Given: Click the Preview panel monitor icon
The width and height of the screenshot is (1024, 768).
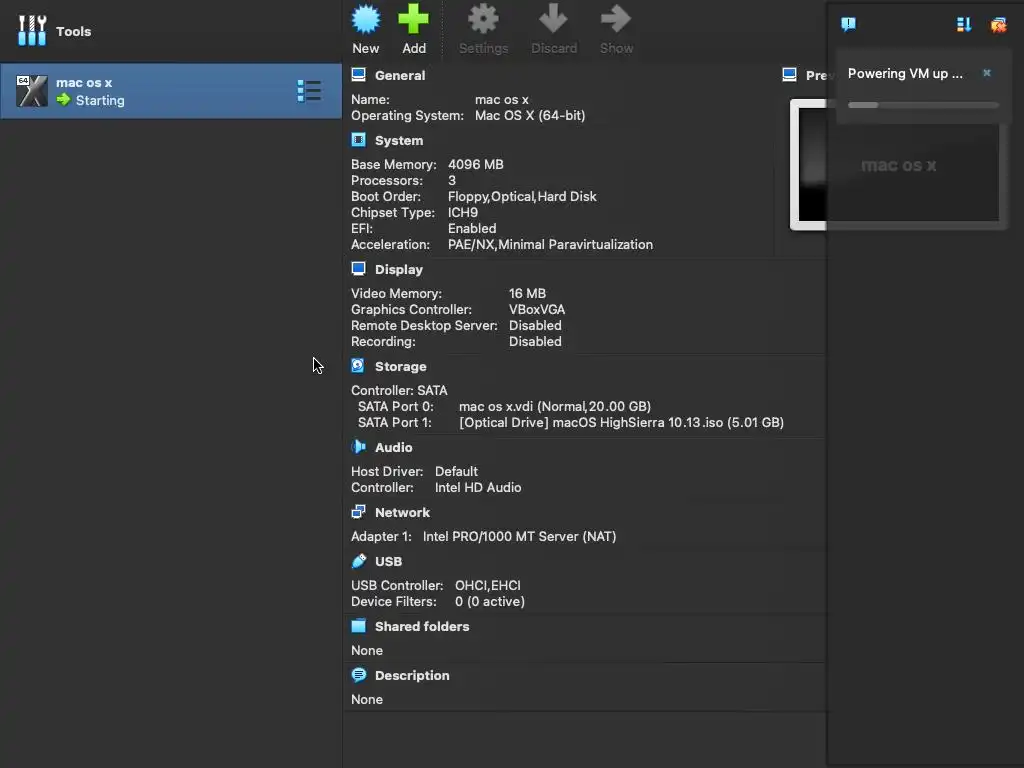Looking at the screenshot, I should click(789, 74).
